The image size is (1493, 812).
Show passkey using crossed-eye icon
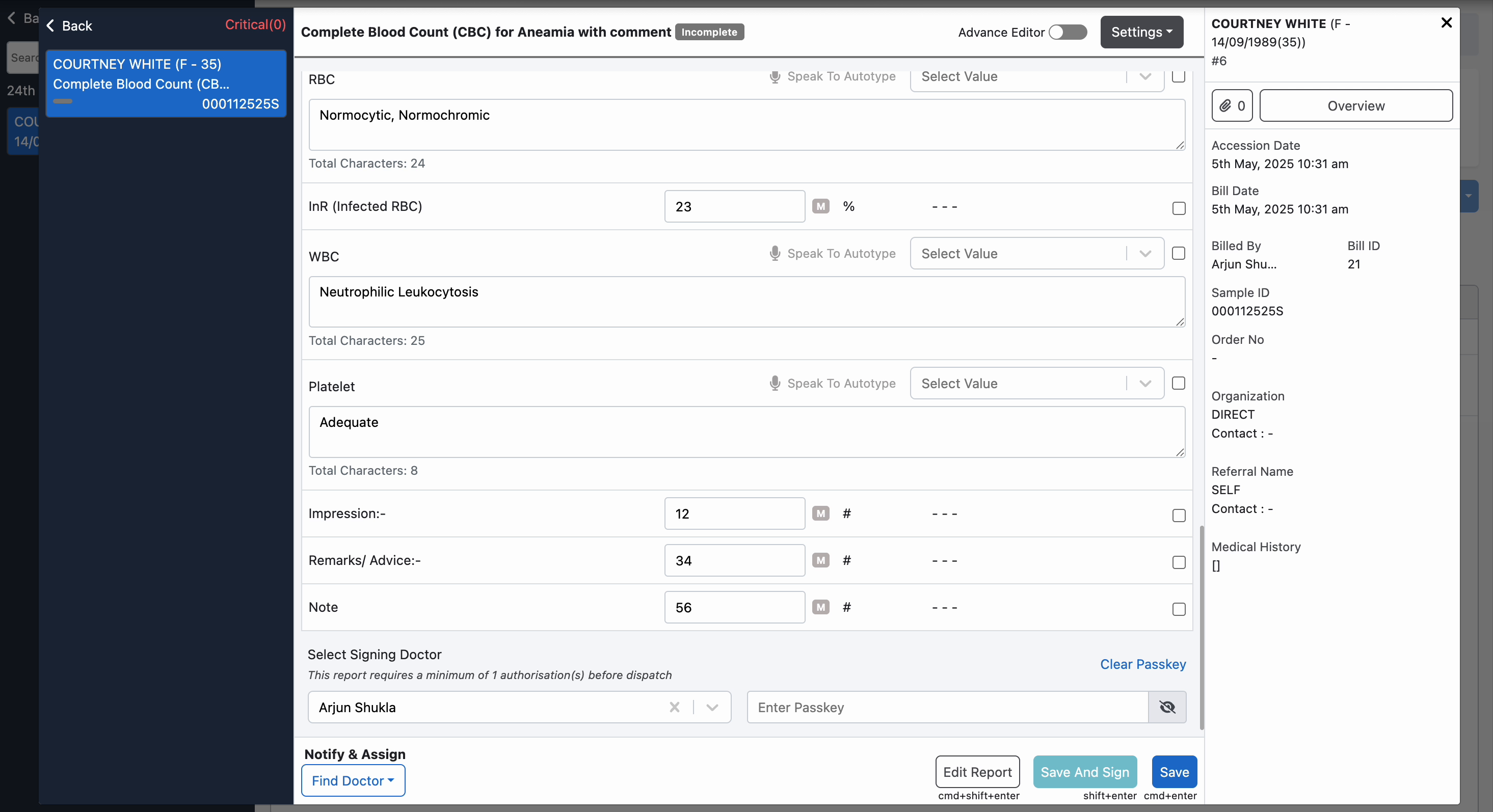click(x=1167, y=707)
